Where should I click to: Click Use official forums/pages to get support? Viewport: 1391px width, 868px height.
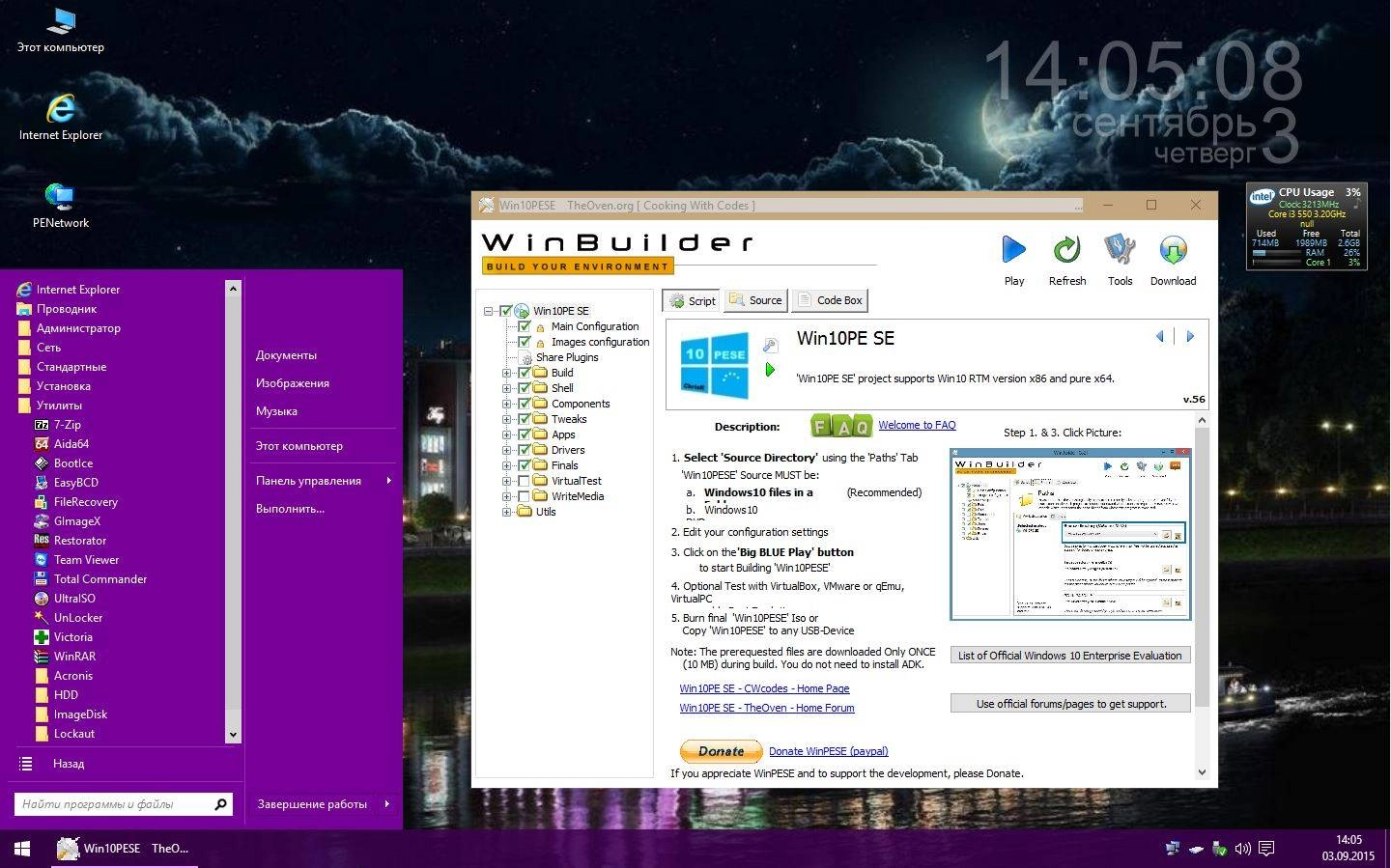click(1070, 704)
